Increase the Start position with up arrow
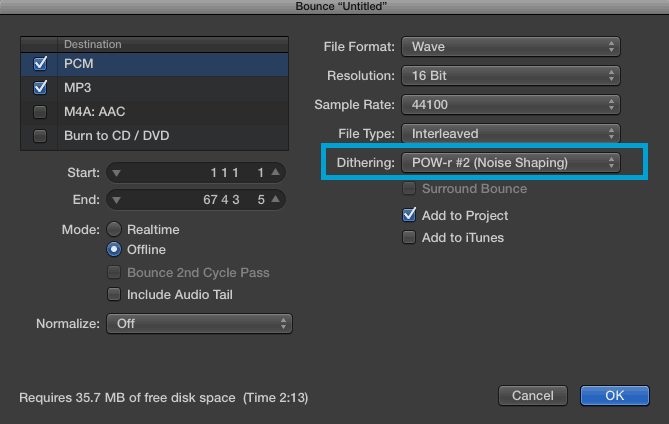669x424 pixels. (x=276, y=172)
